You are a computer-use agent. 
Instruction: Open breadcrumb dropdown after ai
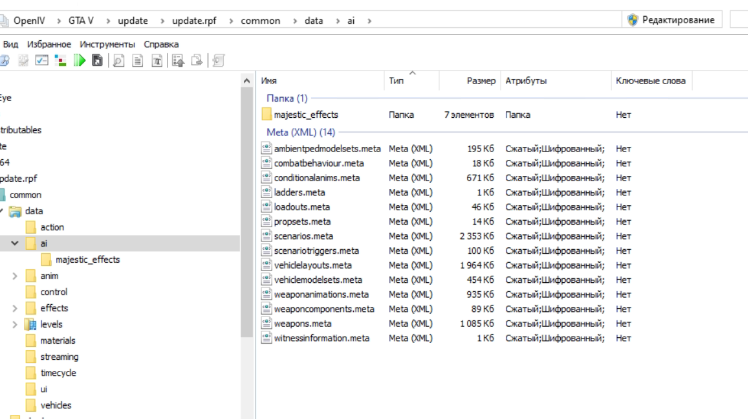[x=369, y=21]
